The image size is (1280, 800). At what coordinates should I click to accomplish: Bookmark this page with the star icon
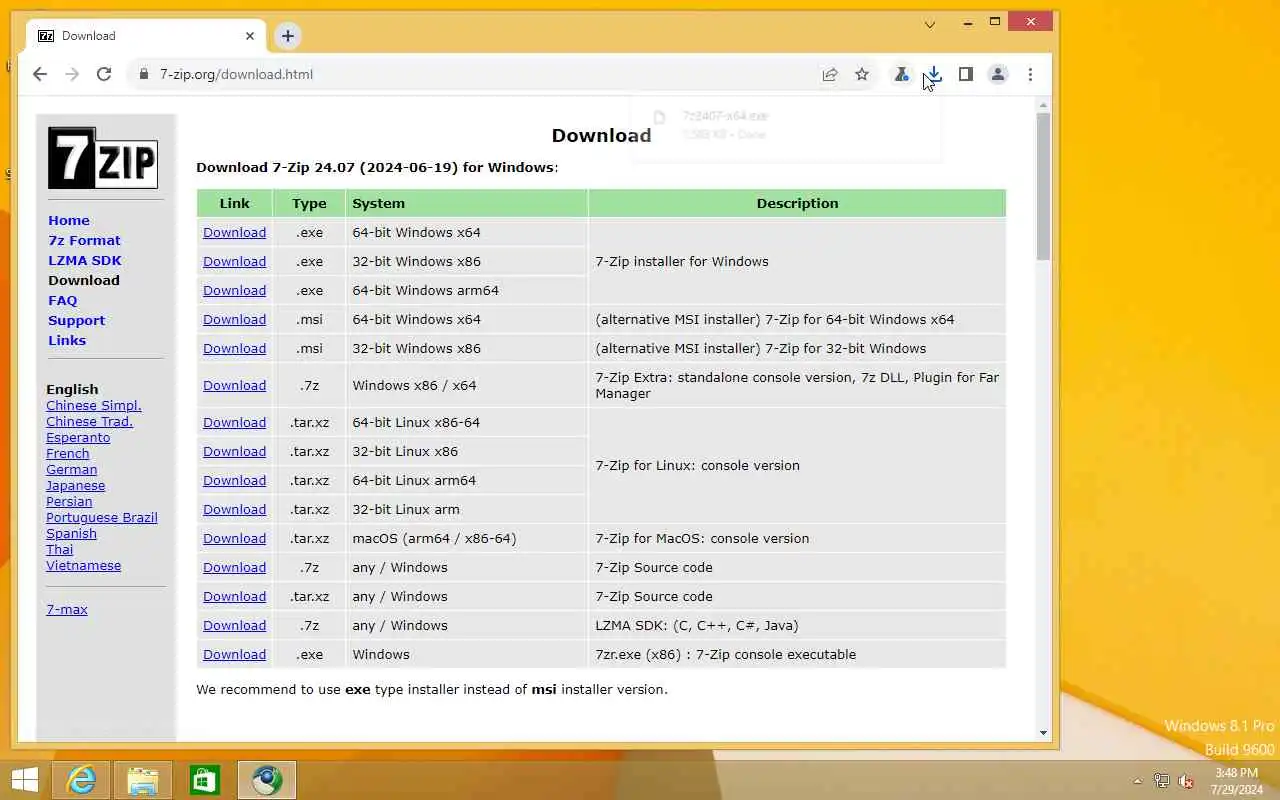[862, 74]
